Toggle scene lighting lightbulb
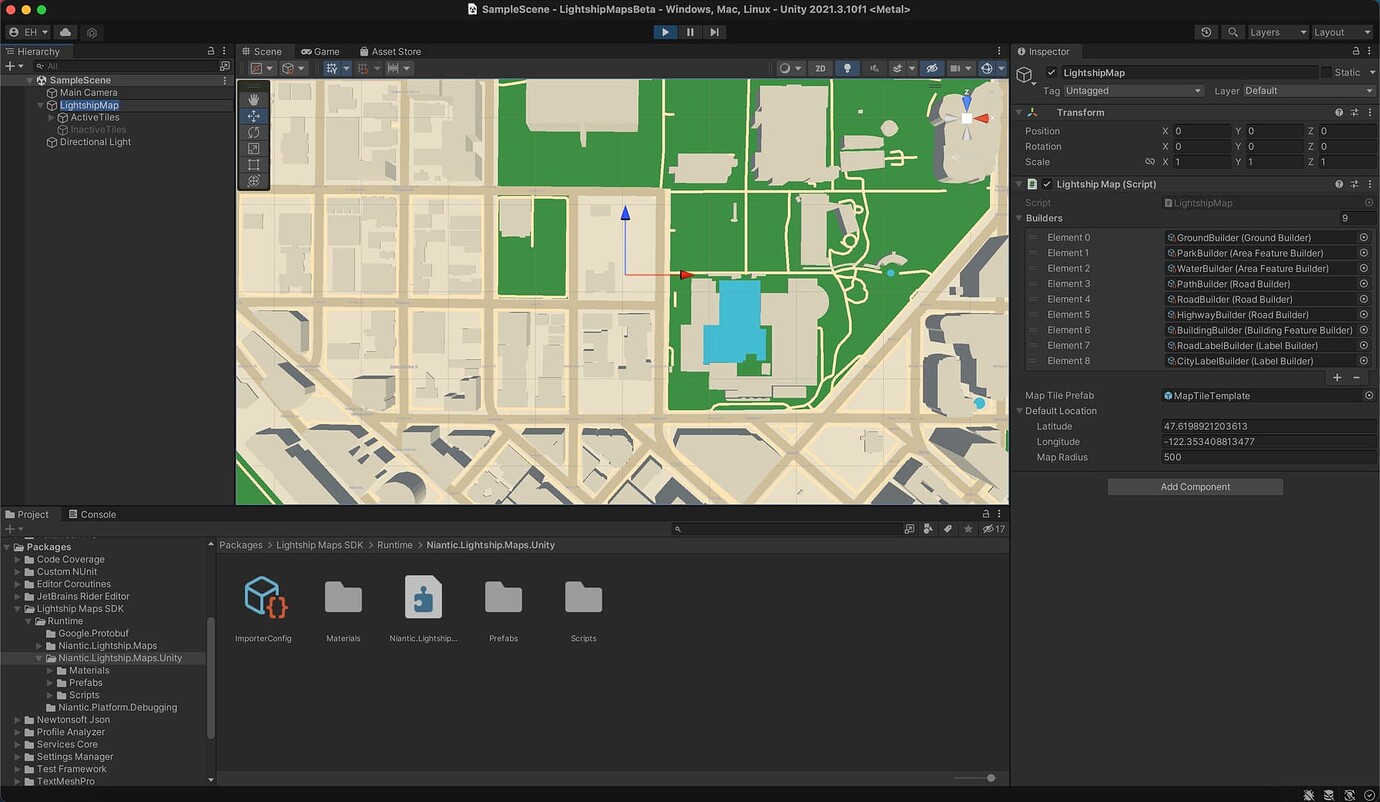The width and height of the screenshot is (1380, 802). 848,68
